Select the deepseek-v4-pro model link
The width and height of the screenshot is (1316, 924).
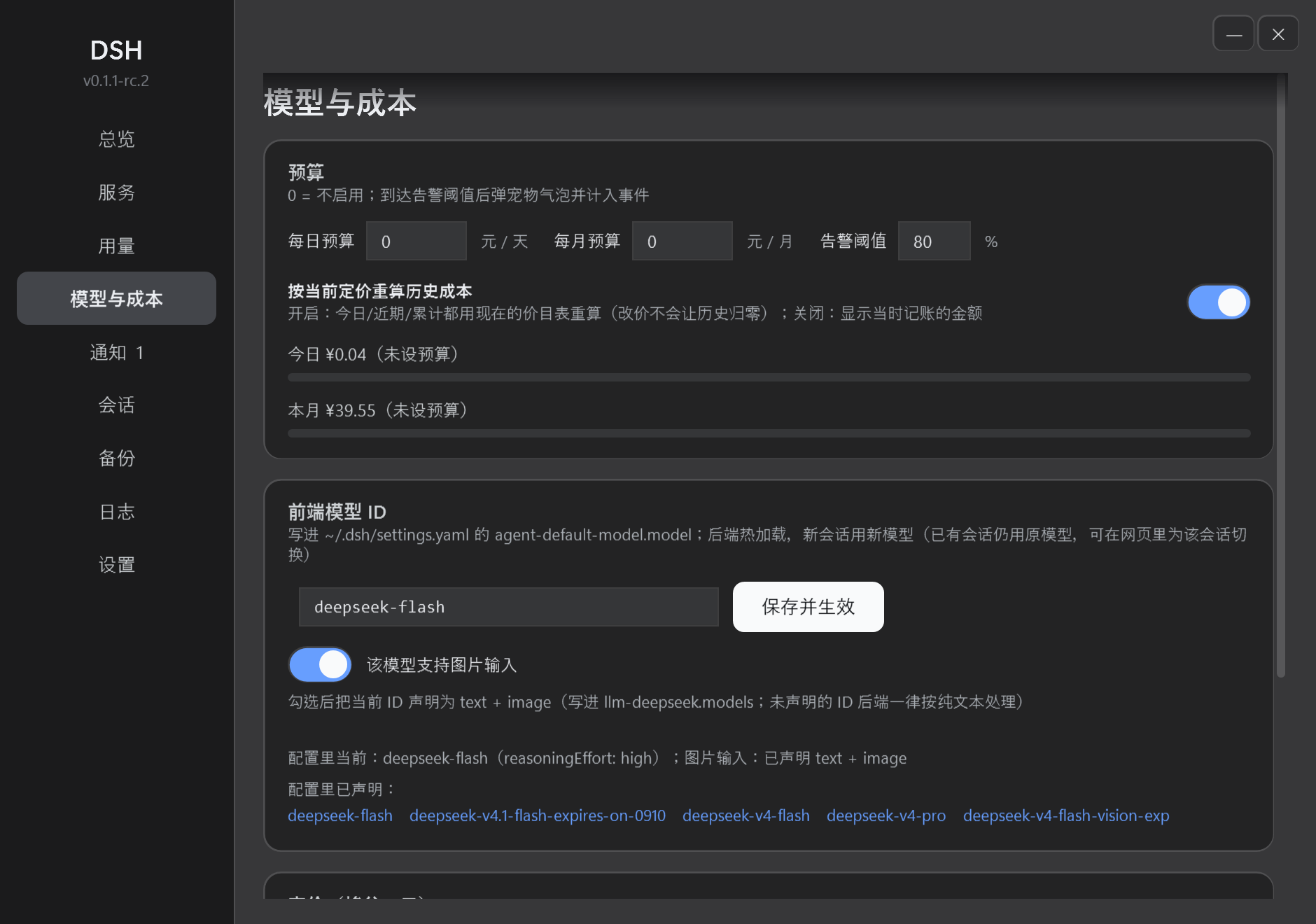[x=886, y=816]
